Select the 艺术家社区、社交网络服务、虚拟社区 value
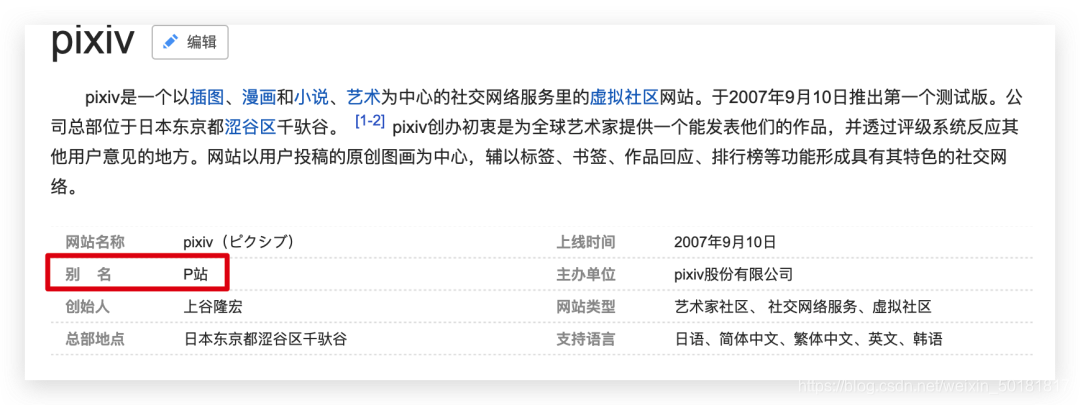The width and height of the screenshot is (1080, 405). [x=803, y=307]
